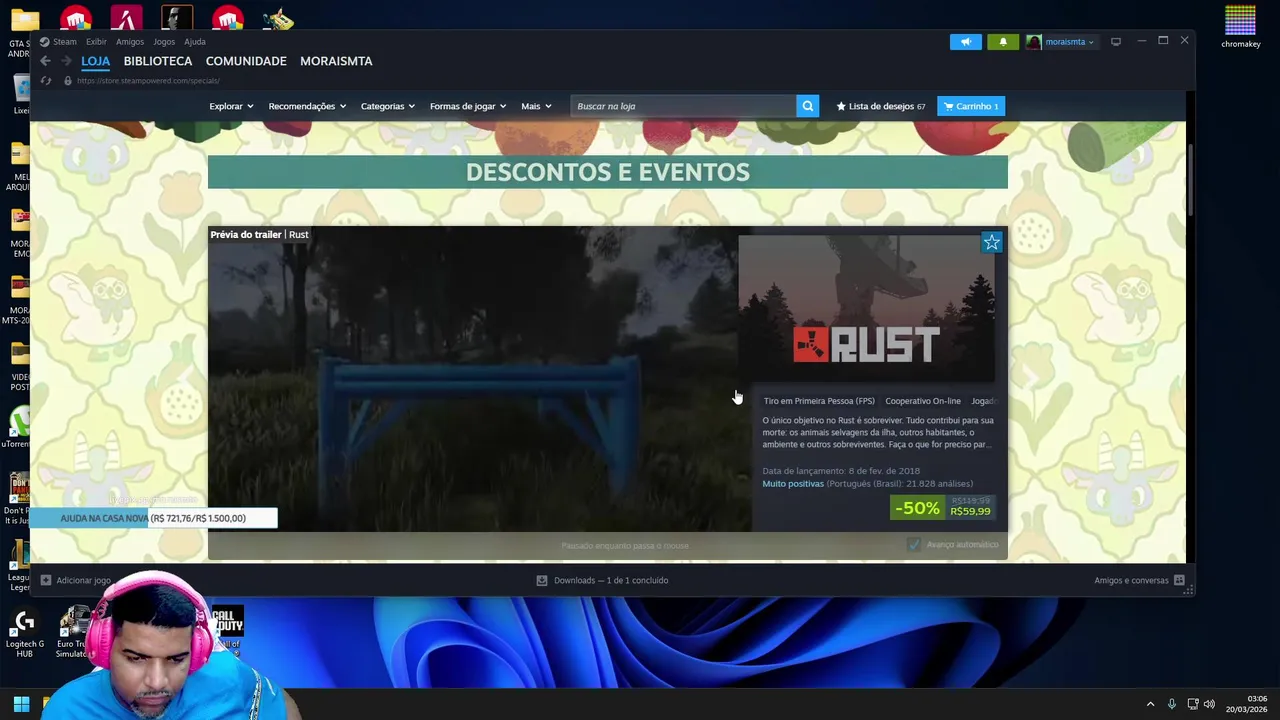
Task: Click the -50% discount price block
Action: tap(942, 508)
